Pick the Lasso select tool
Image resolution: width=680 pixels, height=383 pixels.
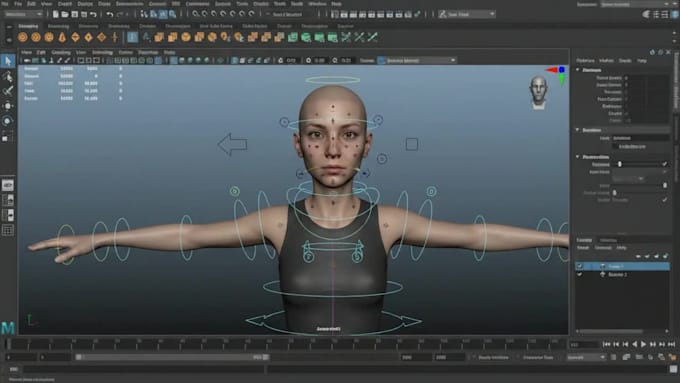pyautogui.click(x=8, y=76)
